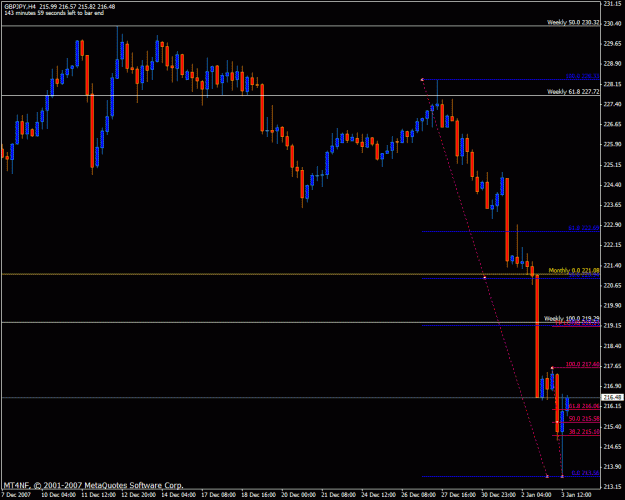Click the '12 Dec 20:00' time axis label
The height and width of the screenshot is (500, 625).
click(138, 495)
